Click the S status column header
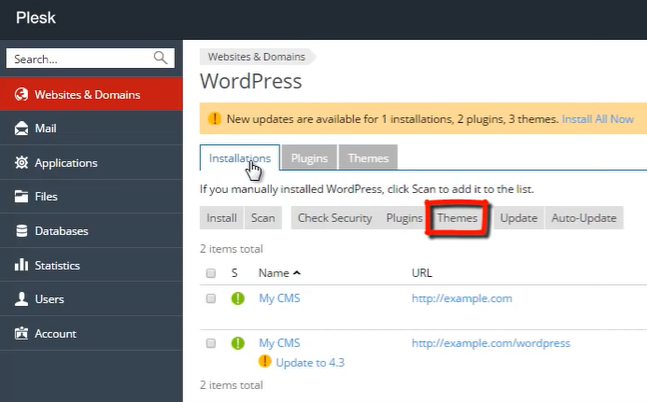The height and width of the screenshot is (402, 647). point(234,273)
